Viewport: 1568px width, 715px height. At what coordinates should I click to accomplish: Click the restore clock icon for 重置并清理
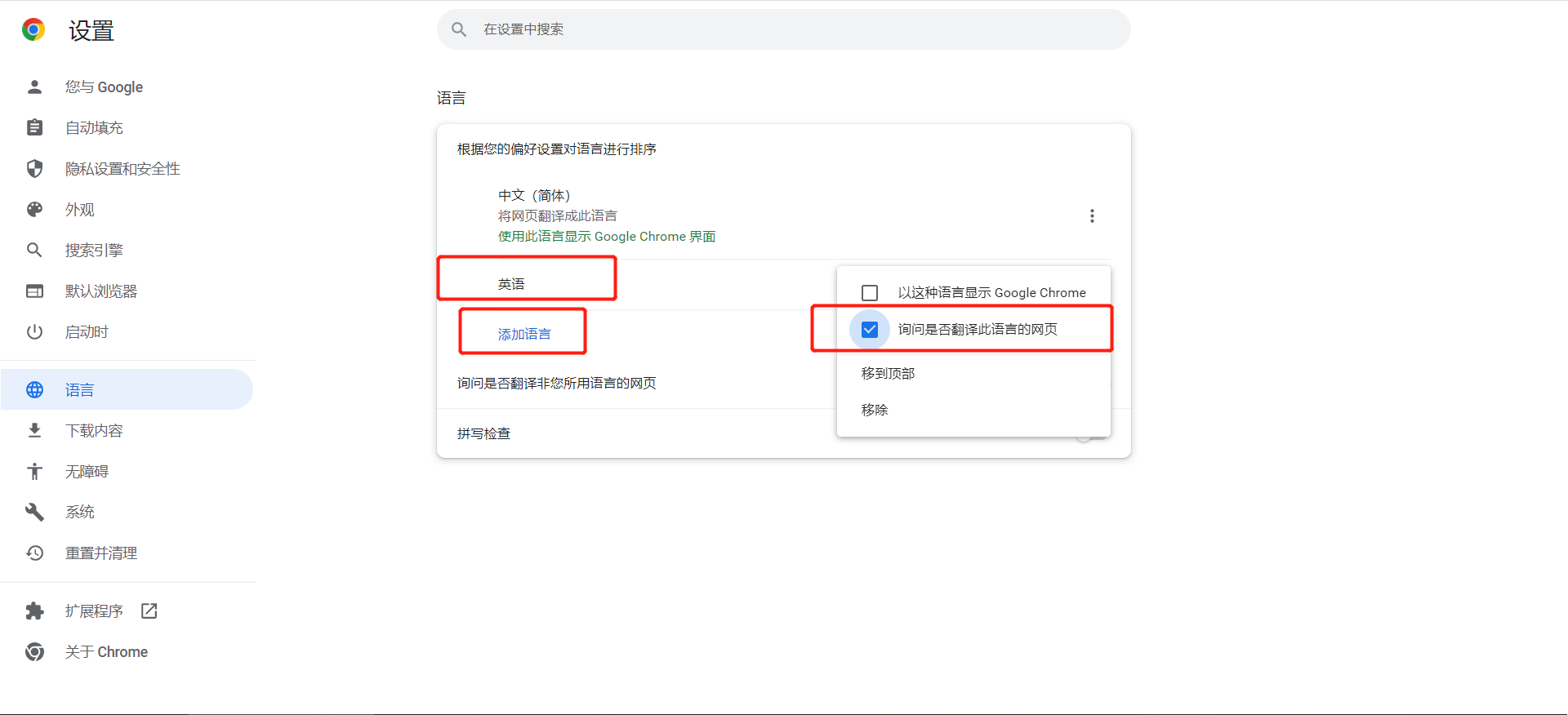(x=34, y=553)
